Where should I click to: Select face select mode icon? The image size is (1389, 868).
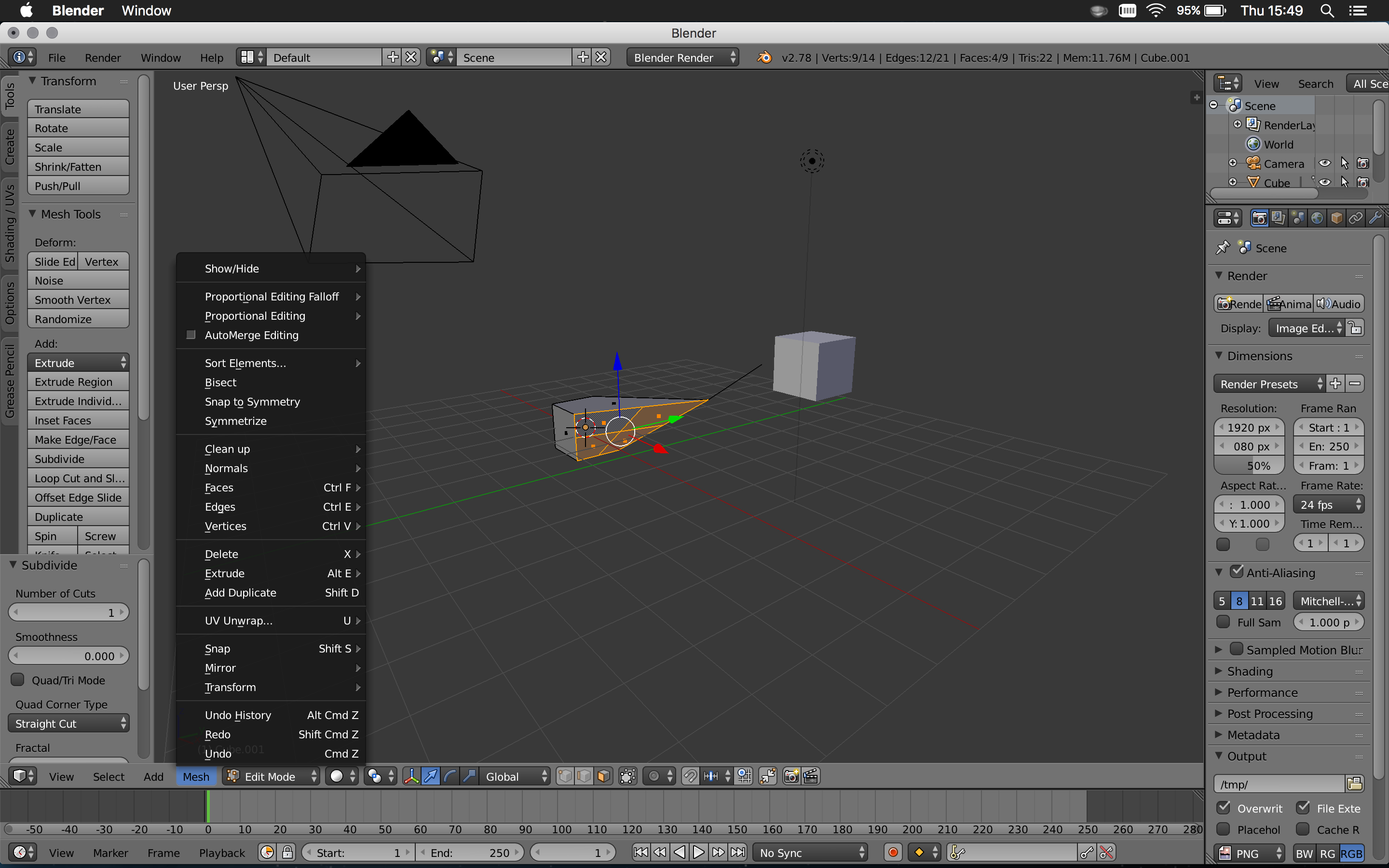pos(603,776)
